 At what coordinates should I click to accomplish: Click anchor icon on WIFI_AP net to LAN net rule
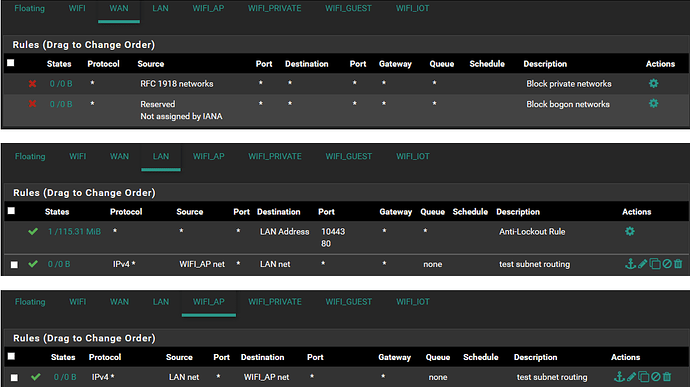pos(630,264)
